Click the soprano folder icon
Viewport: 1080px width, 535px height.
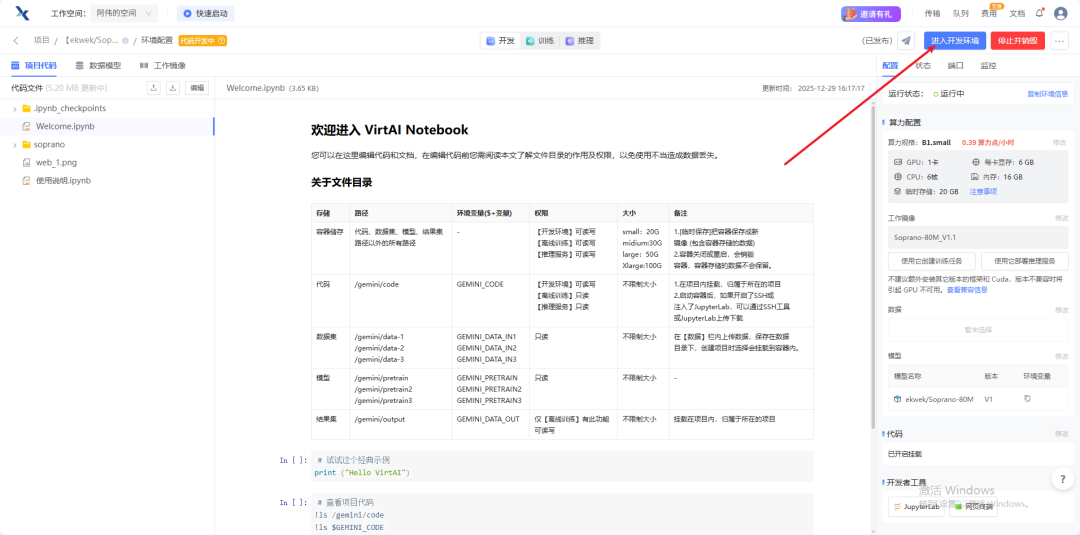pos(26,145)
